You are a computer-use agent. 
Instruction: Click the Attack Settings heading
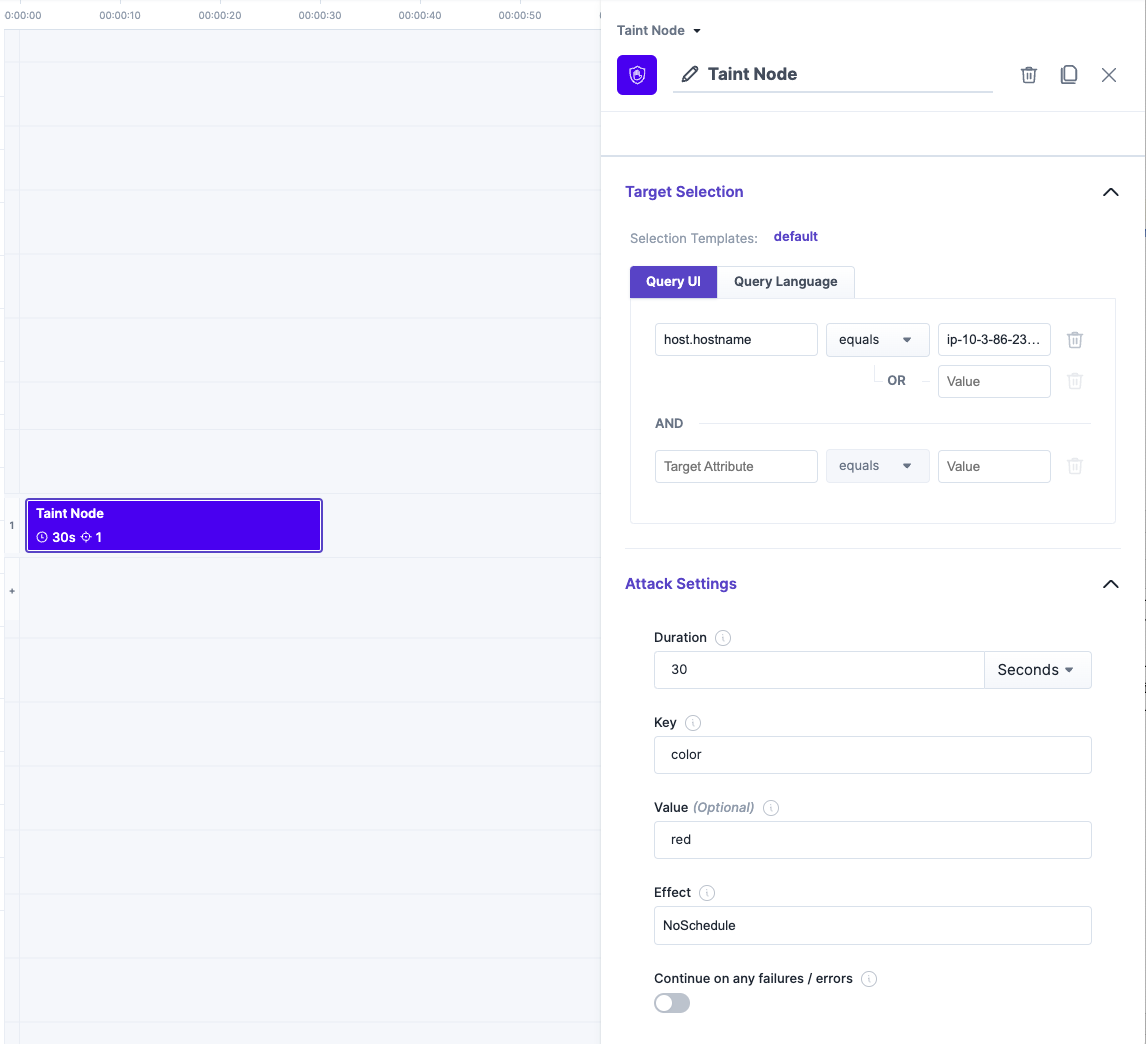680,584
